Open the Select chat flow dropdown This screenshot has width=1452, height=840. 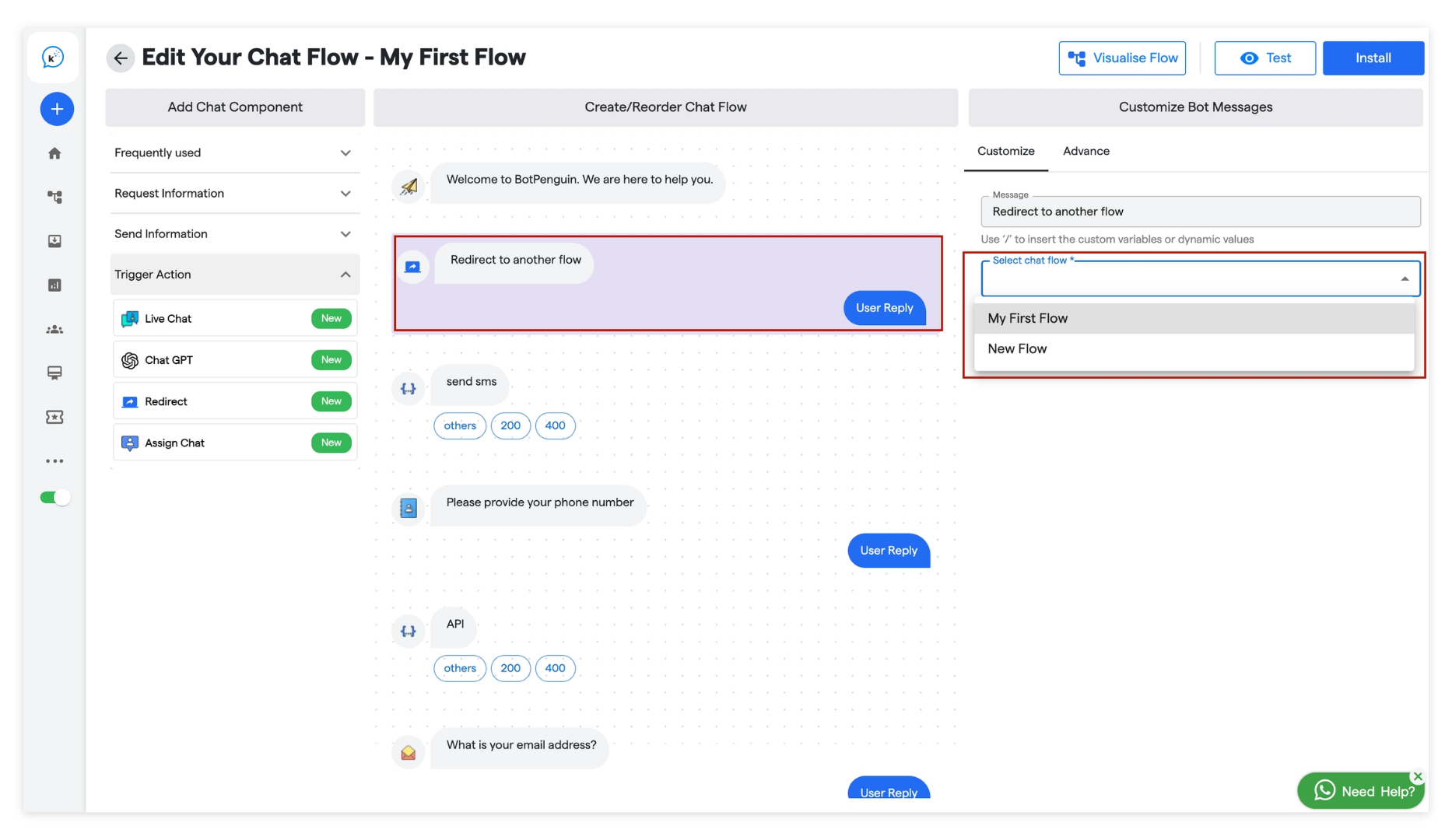(x=1200, y=278)
